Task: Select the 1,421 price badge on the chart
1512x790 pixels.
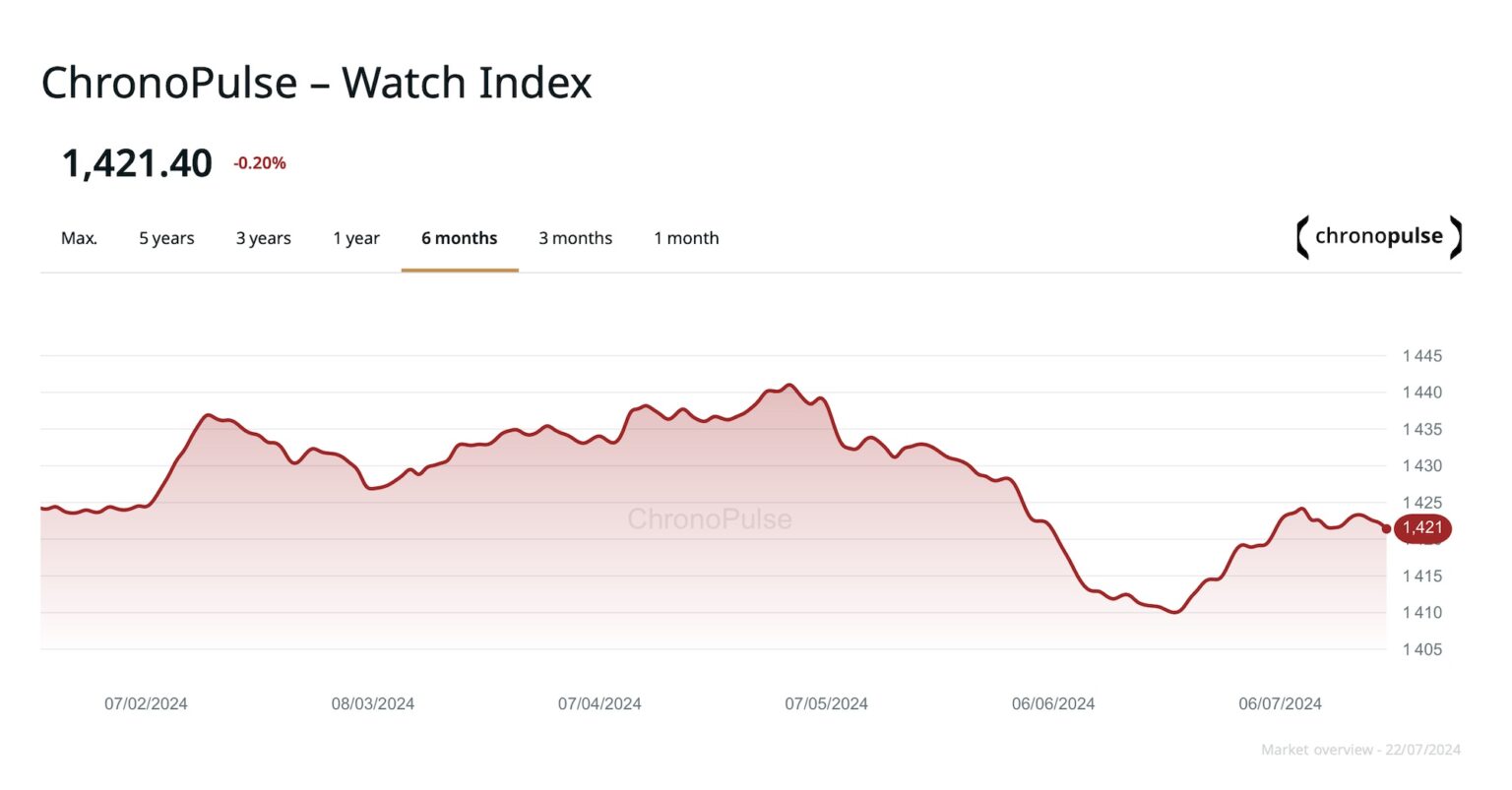Action: 1421,527
